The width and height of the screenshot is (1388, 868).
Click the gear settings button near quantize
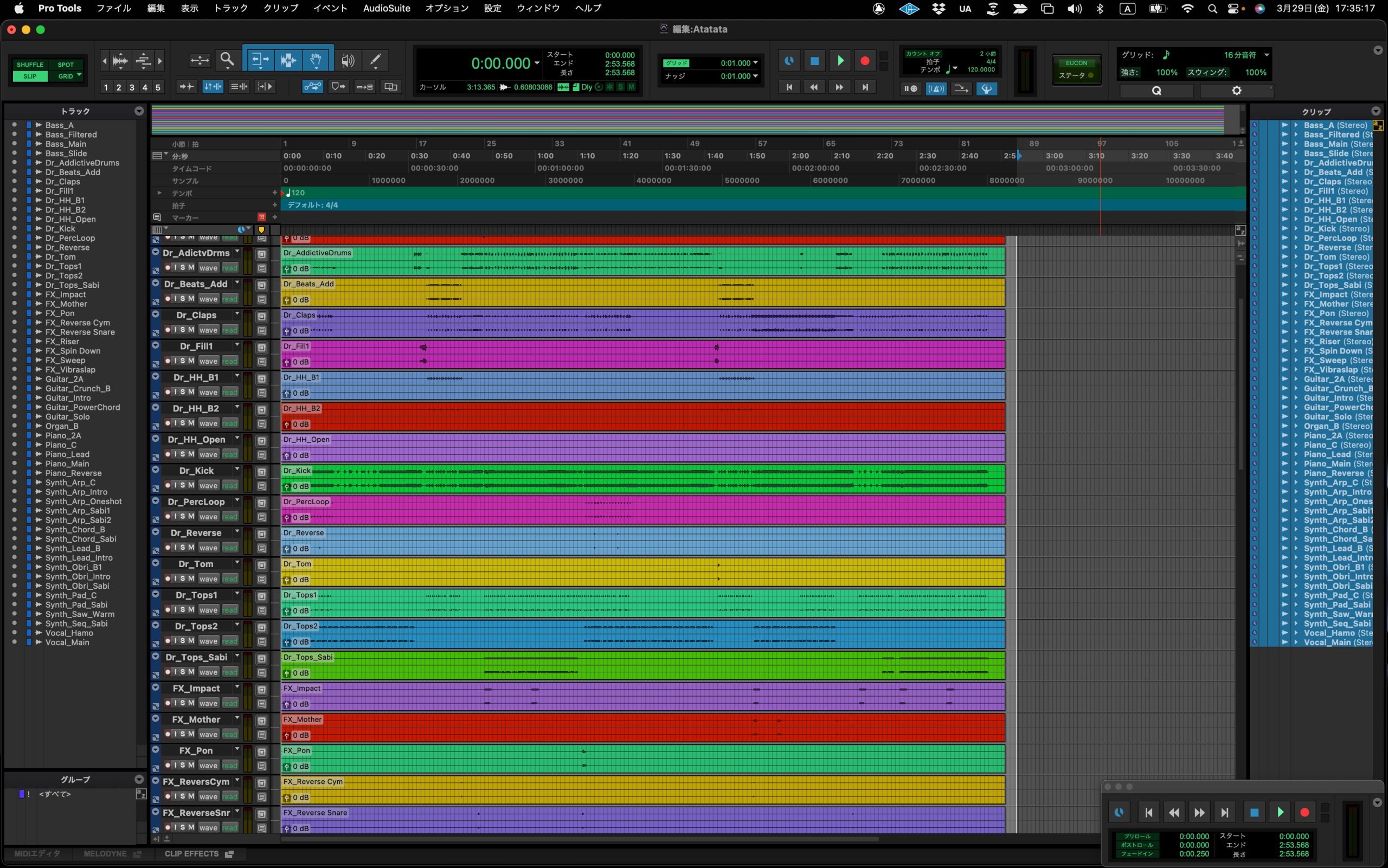pyautogui.click(x=1236, y=91)
